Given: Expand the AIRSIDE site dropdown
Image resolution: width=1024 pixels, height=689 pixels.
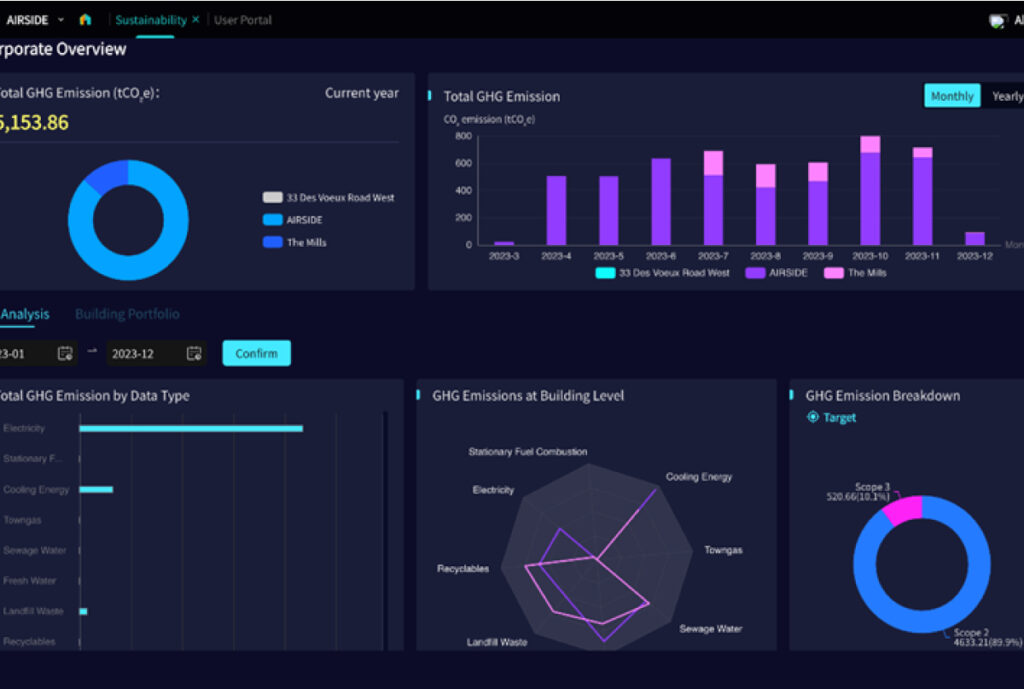Looking at the screenshot, I should tap(61, 20).
